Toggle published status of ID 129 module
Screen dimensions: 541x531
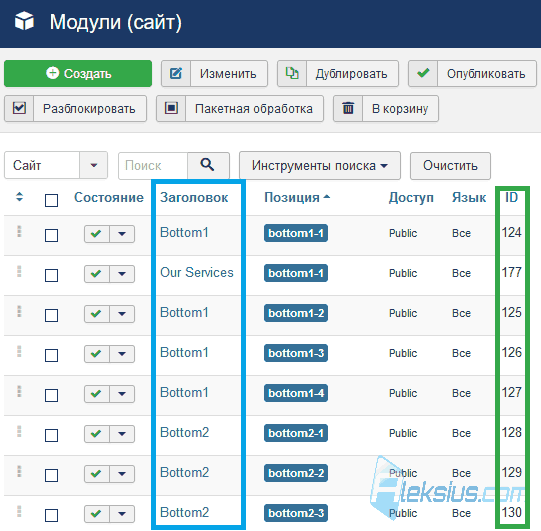(97, 474)
